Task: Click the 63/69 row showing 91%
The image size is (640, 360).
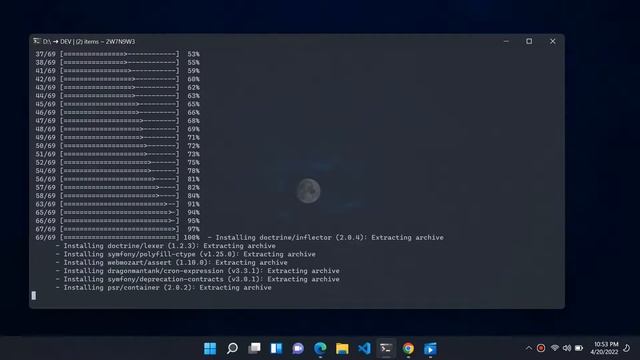Action: click(x=118, y=204)
